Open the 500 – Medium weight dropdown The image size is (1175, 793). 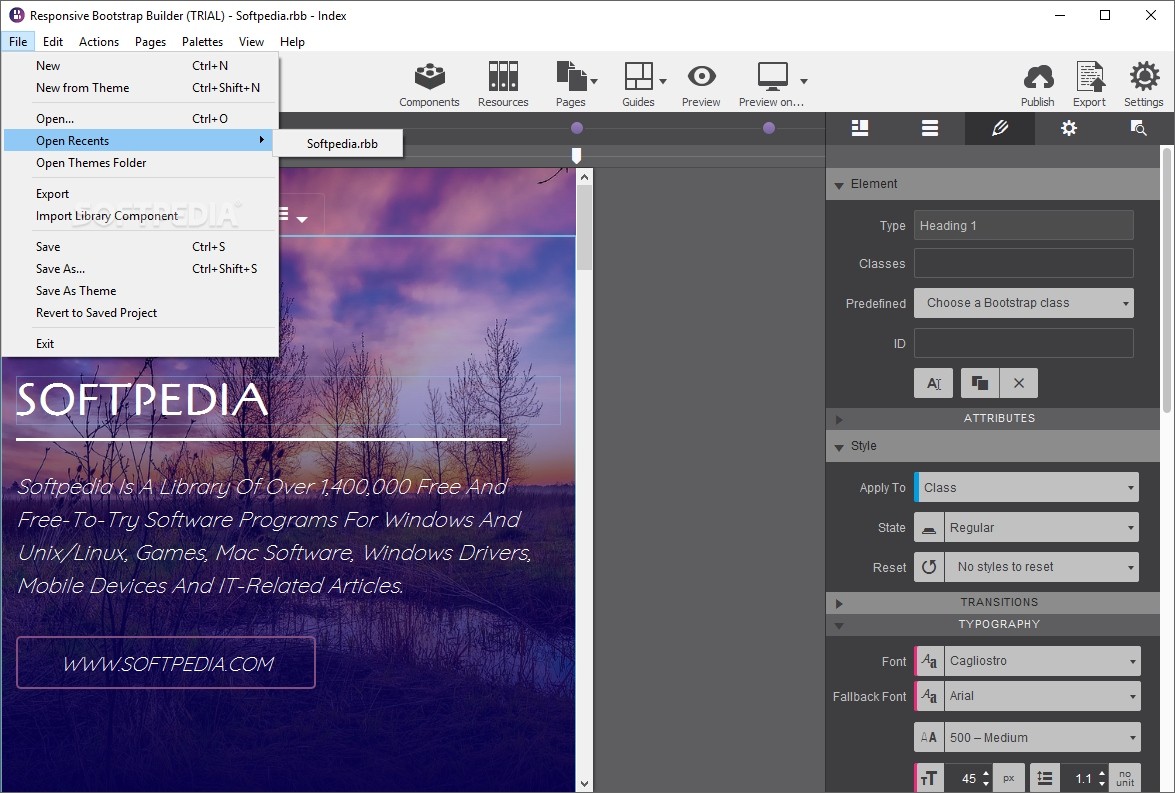[1042, 738]
